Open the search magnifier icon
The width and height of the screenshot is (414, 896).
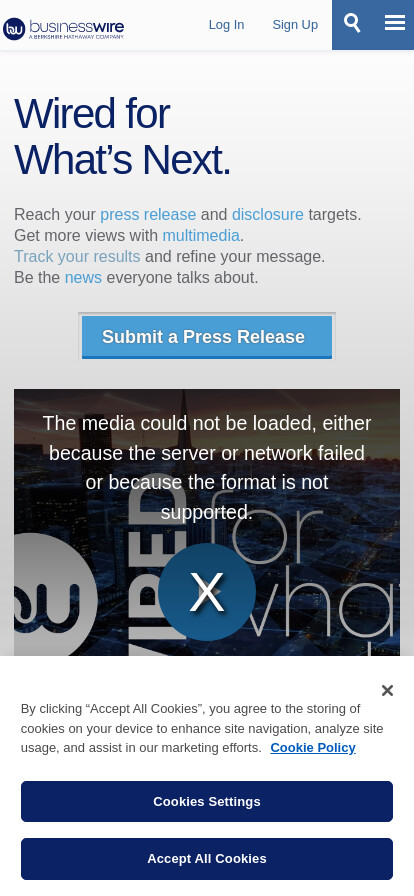[352, 23]
